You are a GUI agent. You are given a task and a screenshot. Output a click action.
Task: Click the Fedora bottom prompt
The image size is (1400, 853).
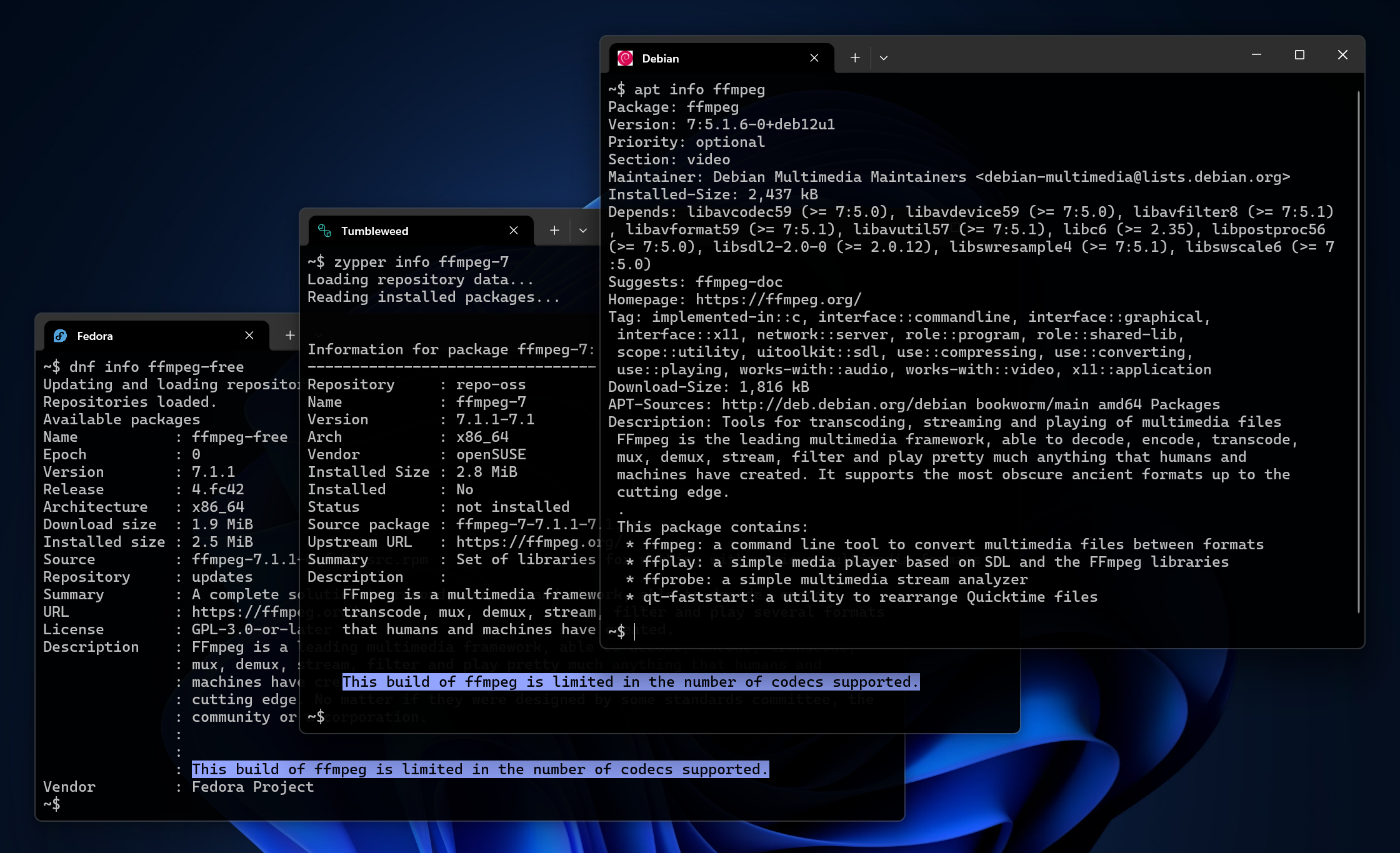point(52,804)
